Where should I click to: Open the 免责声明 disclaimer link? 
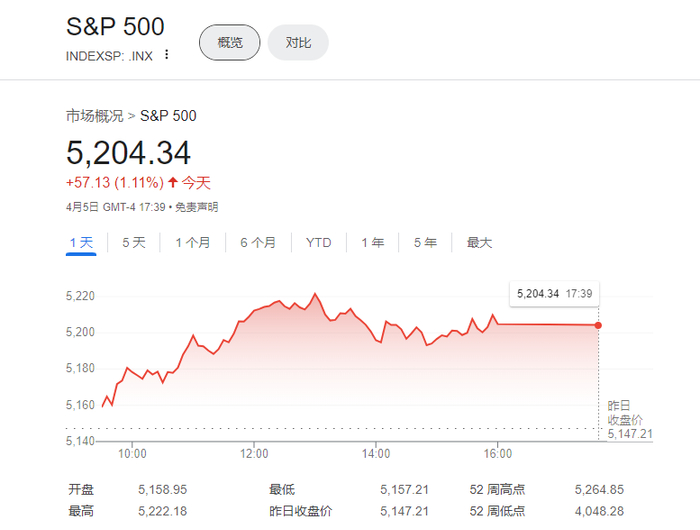[196, 207]
